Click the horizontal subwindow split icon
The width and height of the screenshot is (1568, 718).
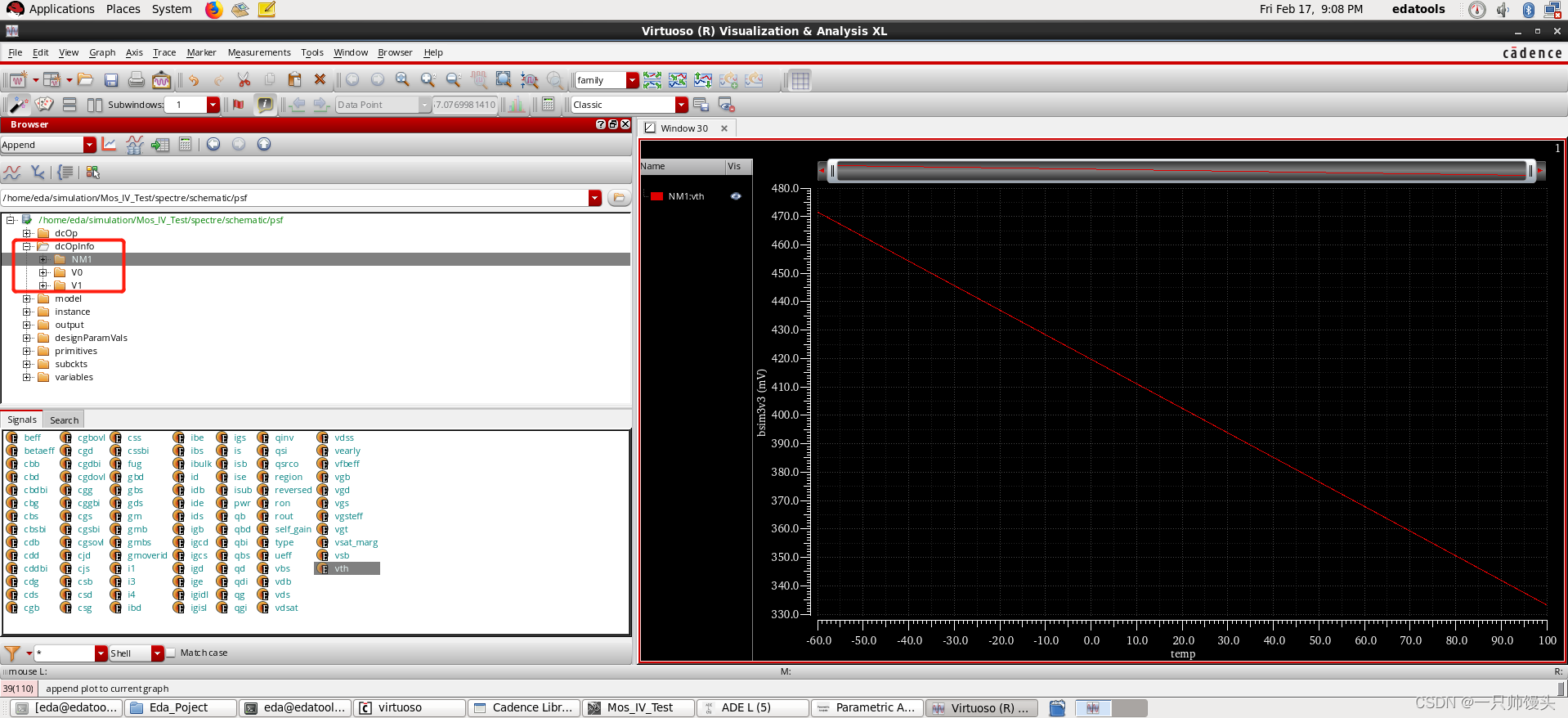coord(69,105)
